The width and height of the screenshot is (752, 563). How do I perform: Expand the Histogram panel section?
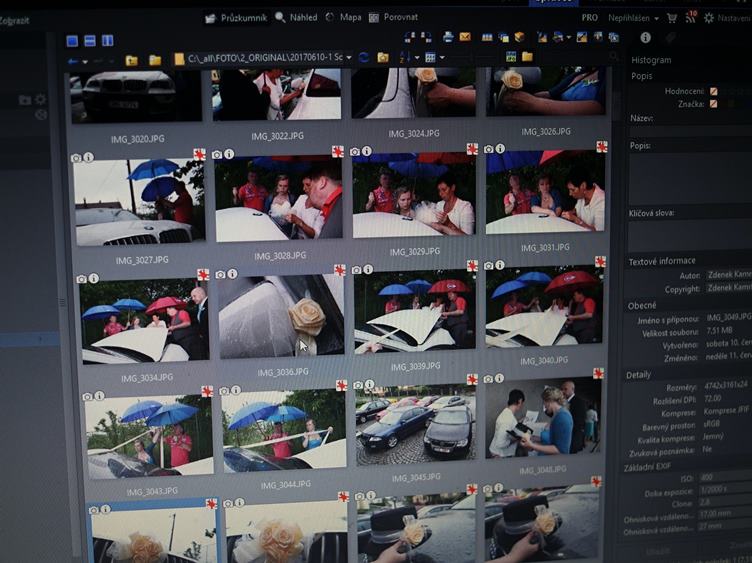point(651,60)
